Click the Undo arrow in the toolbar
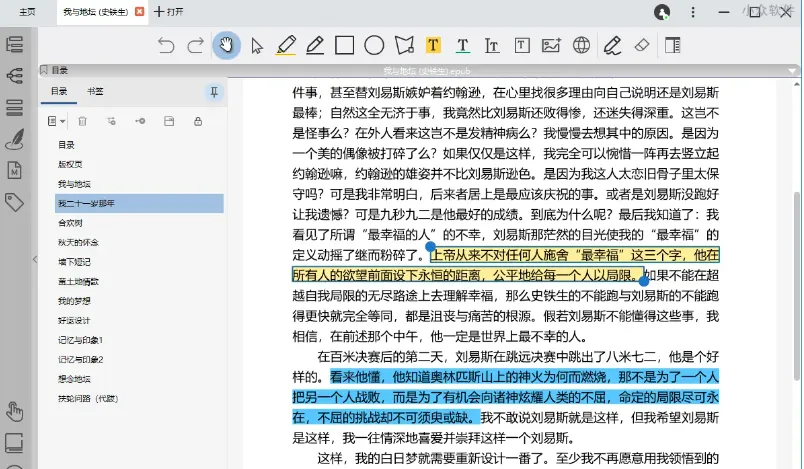 click(x=166, y=46)
